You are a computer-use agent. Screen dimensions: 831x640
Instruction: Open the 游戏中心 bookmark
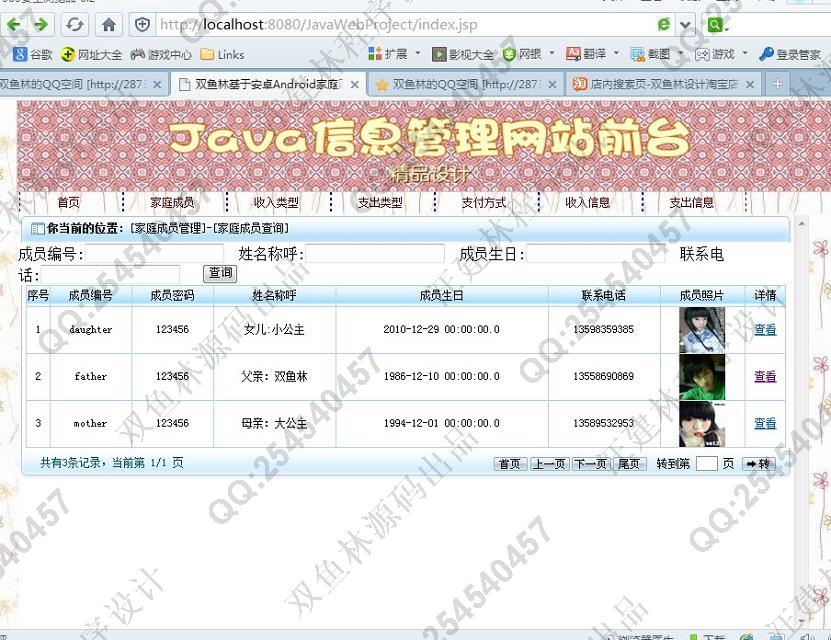click(x=161, y=54)
